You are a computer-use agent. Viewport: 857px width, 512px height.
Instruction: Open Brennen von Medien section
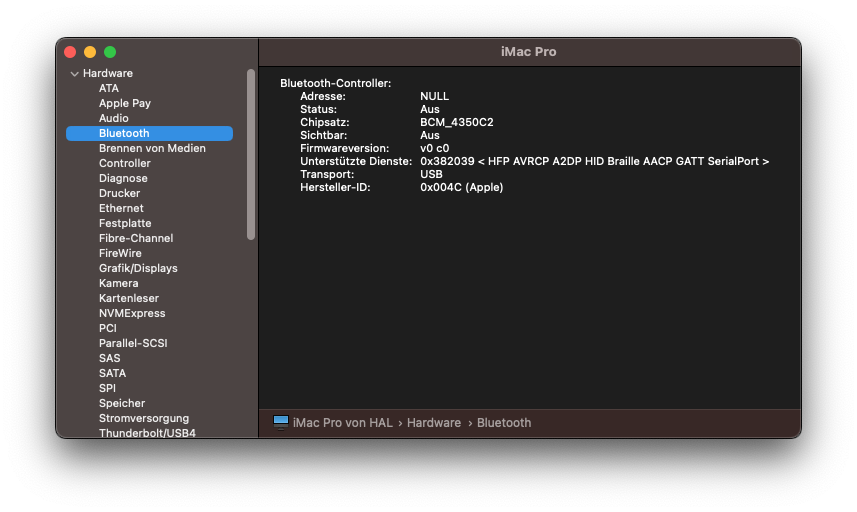coord(152,148)
